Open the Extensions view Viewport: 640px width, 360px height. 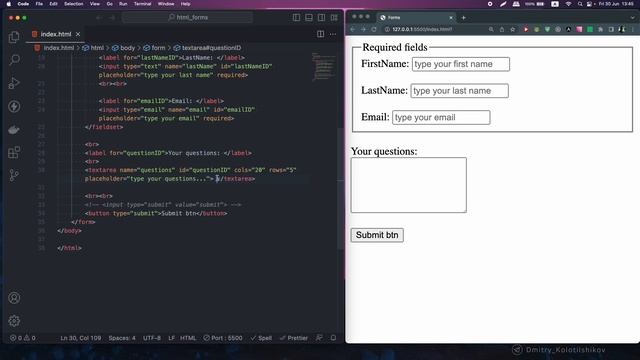tap(14, 153)
